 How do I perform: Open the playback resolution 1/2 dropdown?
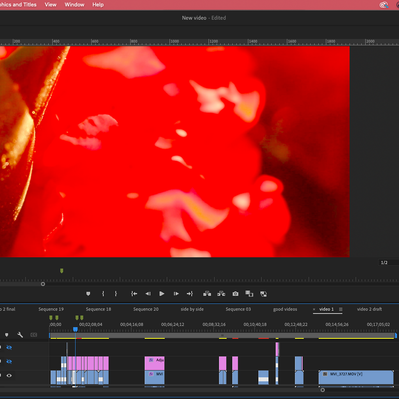384,263
